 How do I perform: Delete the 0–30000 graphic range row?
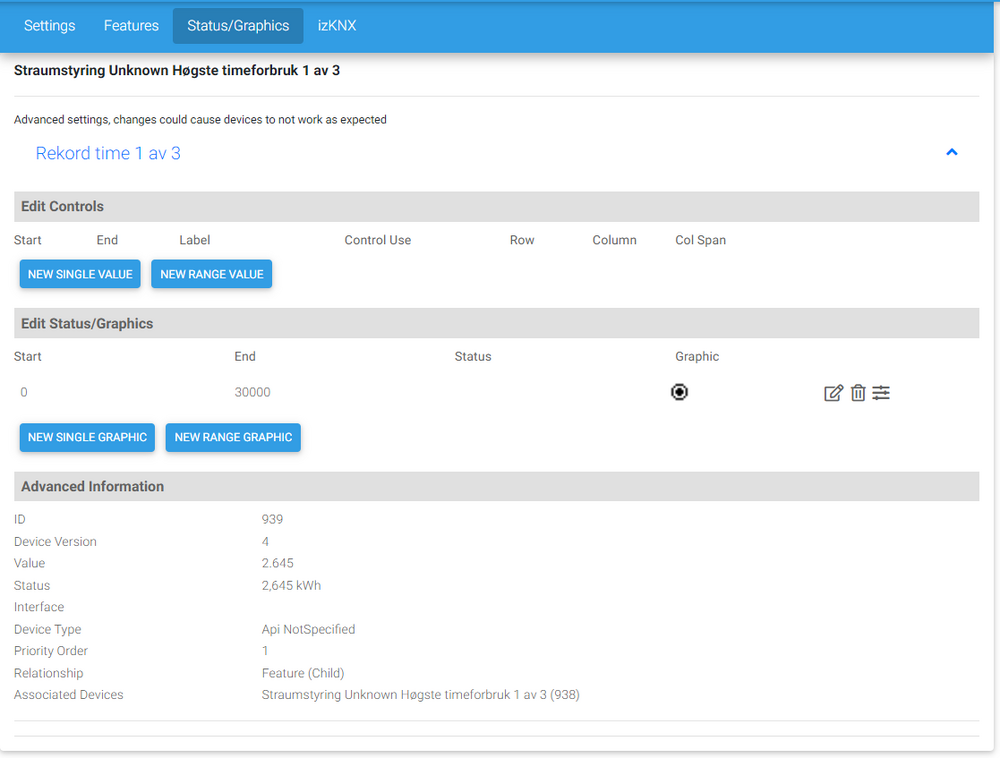click(x=858, y=393)
